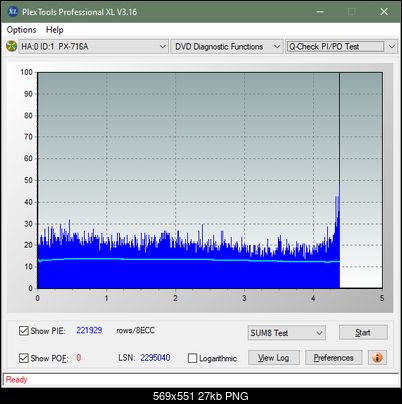Toggle the Show POF checkbox
This screenshot has width=402, height=404.
point(24,358)
